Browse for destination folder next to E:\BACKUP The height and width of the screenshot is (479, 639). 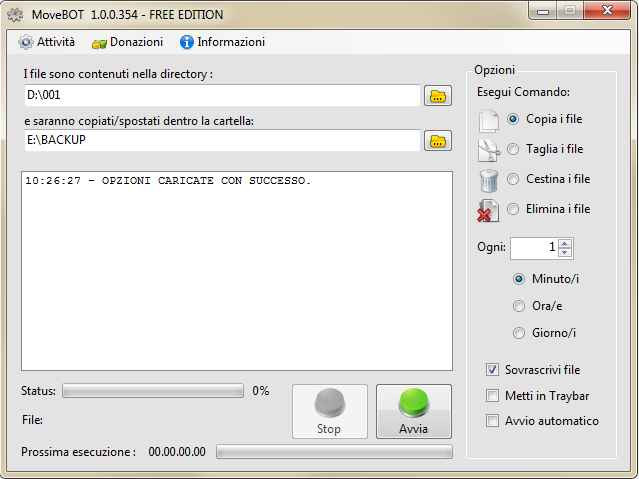(x=438, y=141)
